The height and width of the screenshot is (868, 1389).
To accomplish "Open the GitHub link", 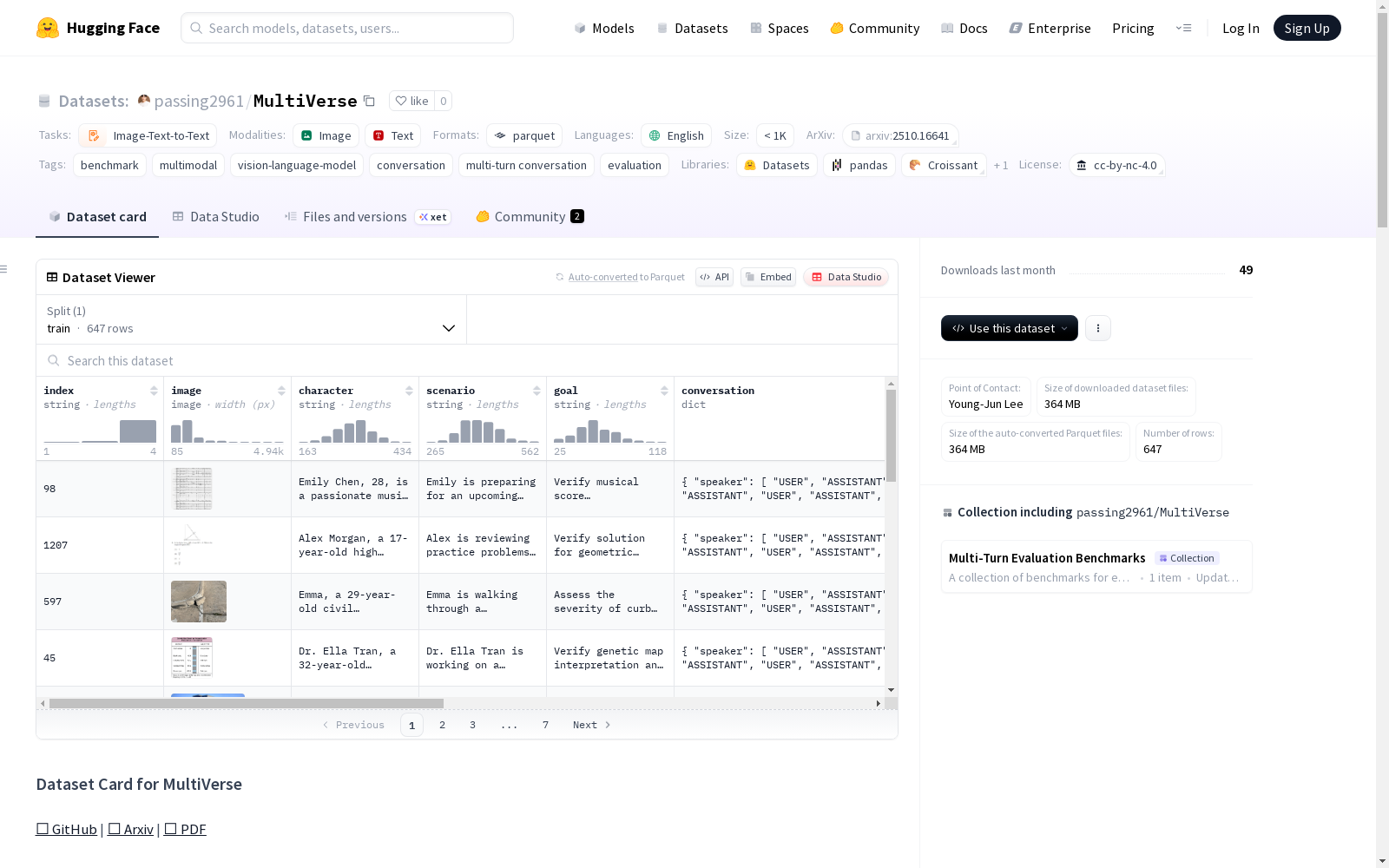I will [x=67, y=829].
